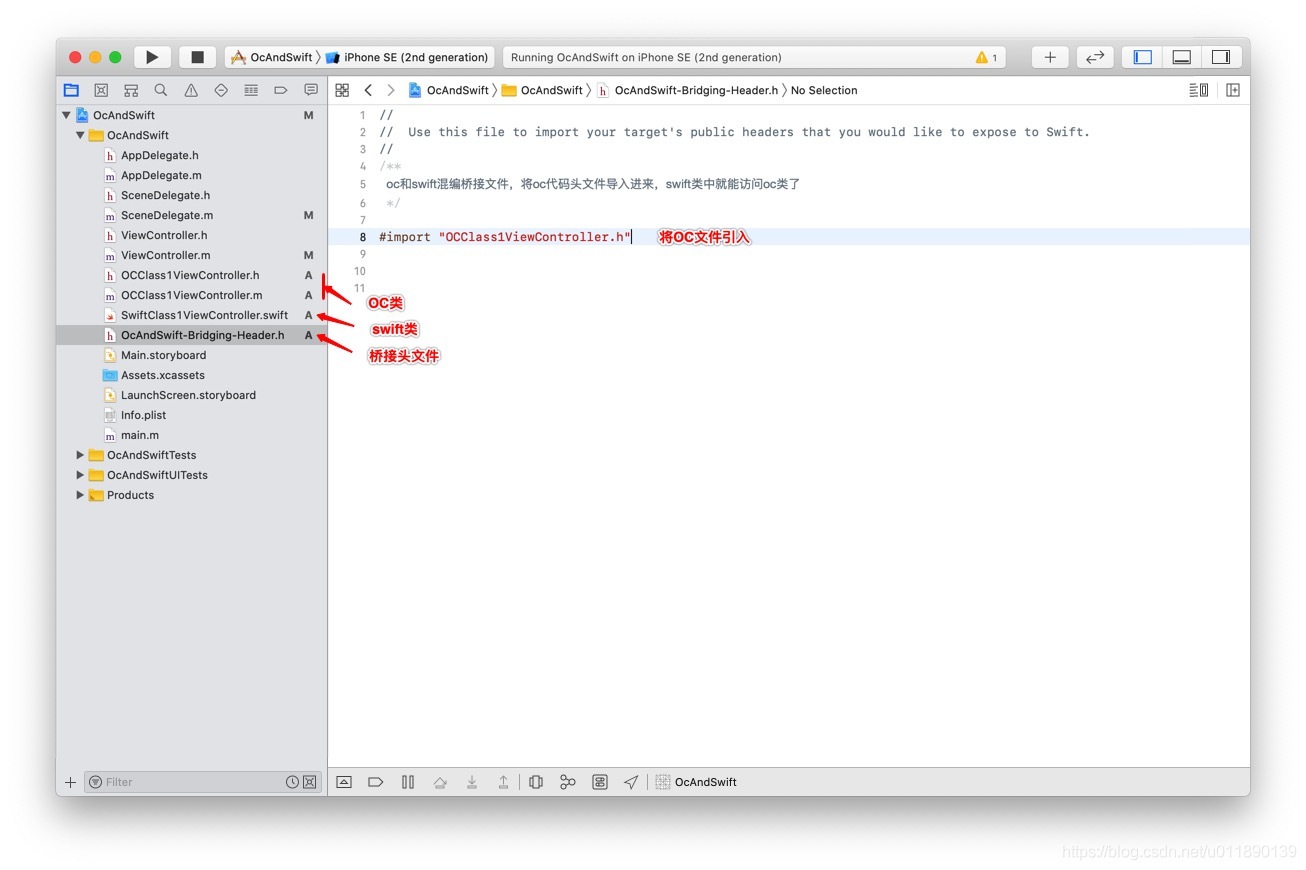Click the Debug View Hierarchy icon

point(536,782)
